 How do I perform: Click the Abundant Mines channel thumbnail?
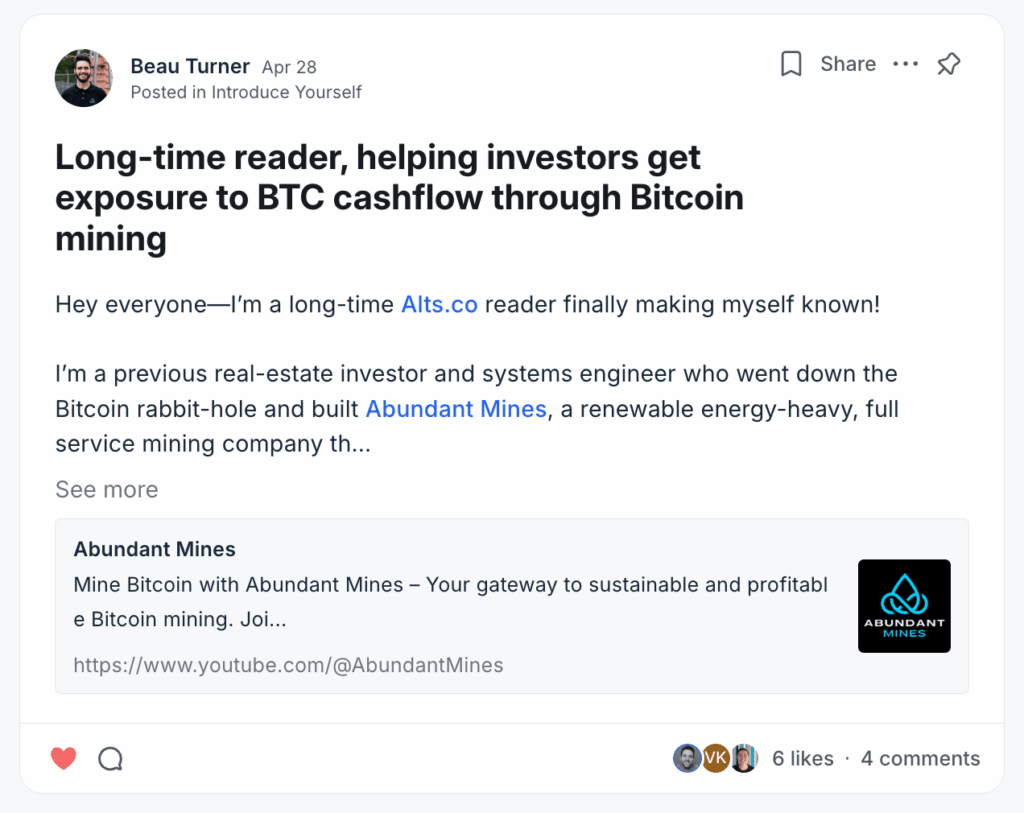coord(904,605)
